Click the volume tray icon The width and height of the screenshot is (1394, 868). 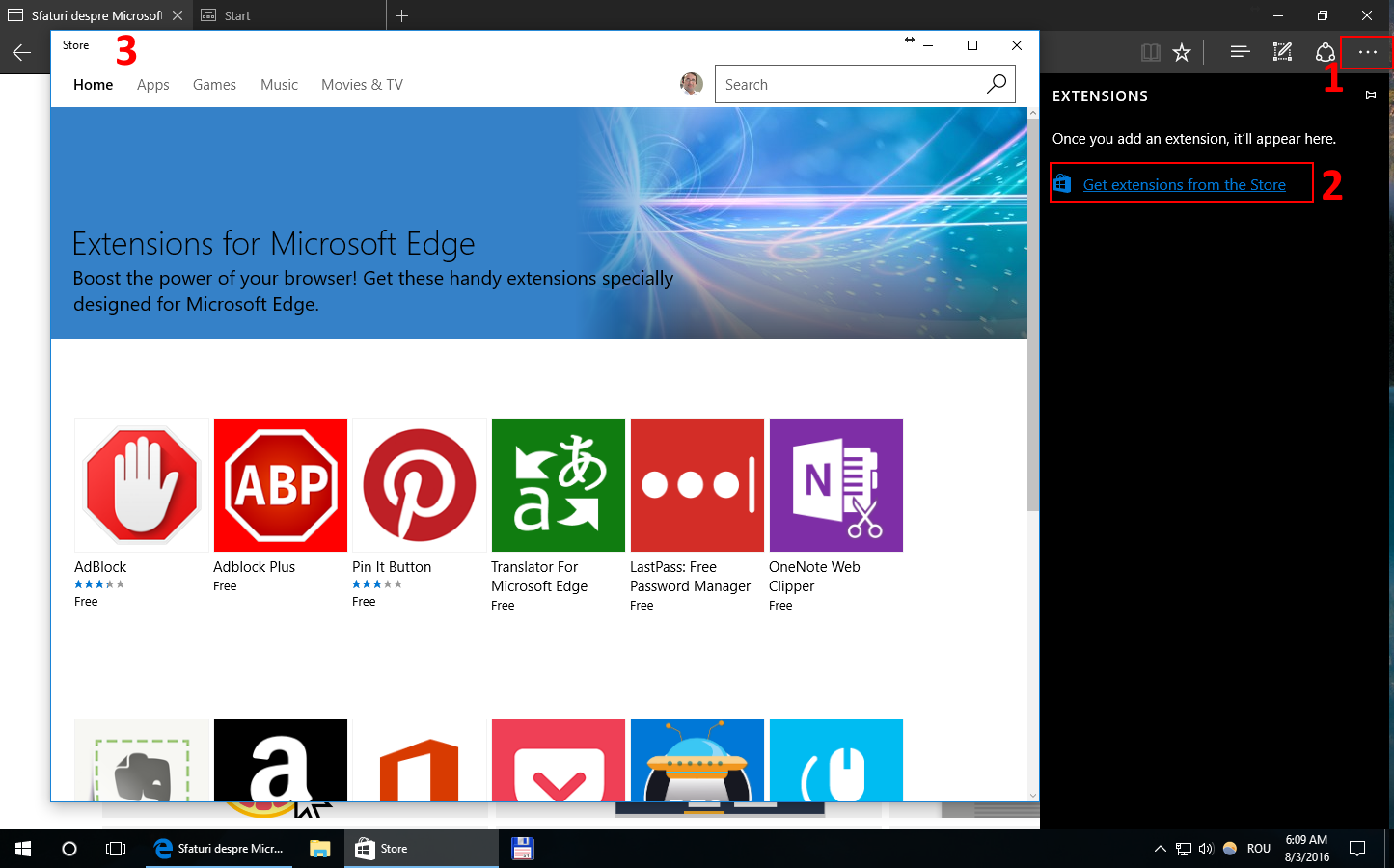pos(1206,849)
